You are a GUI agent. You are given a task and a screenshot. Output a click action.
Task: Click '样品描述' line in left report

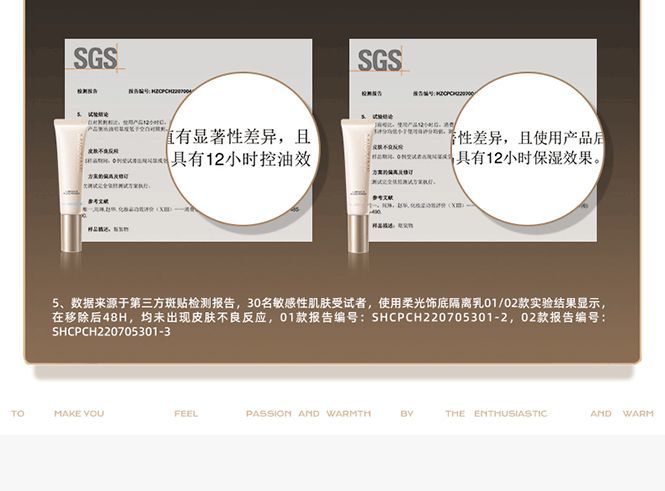pos(108,229)
